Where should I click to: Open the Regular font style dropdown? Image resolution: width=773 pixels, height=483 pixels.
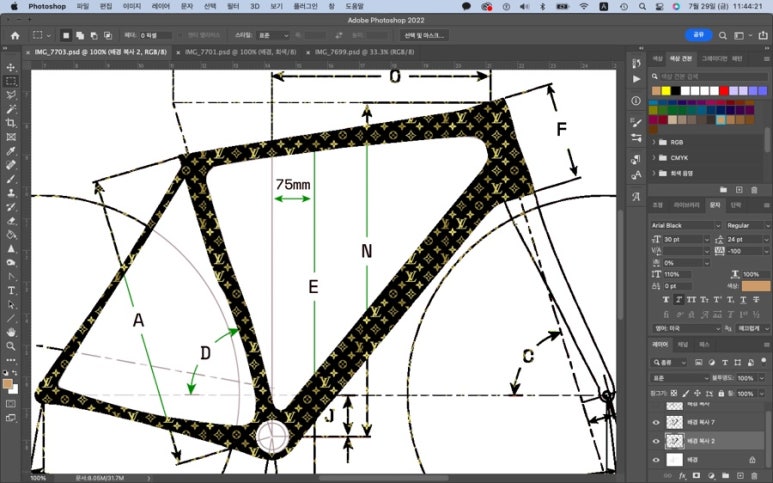(766, 225)
